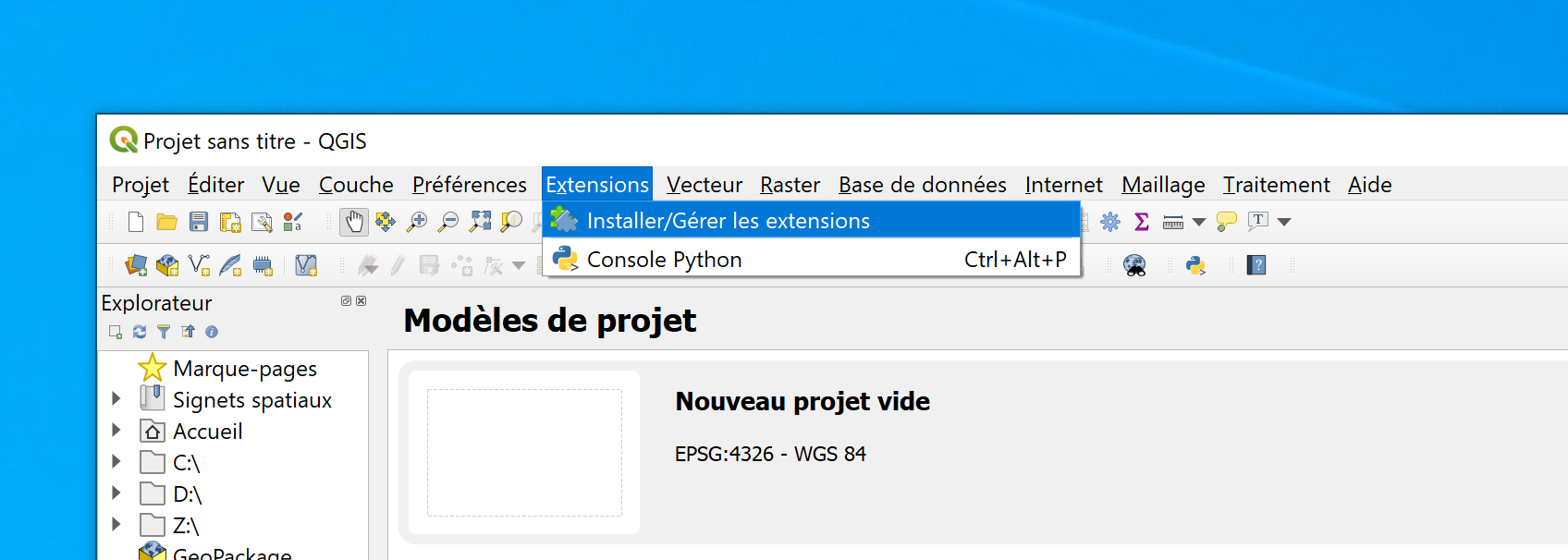Viewport: 1568px width, 560px height.
Task: Open the text annotation dropdown arrow
Action: point(1284,222)
